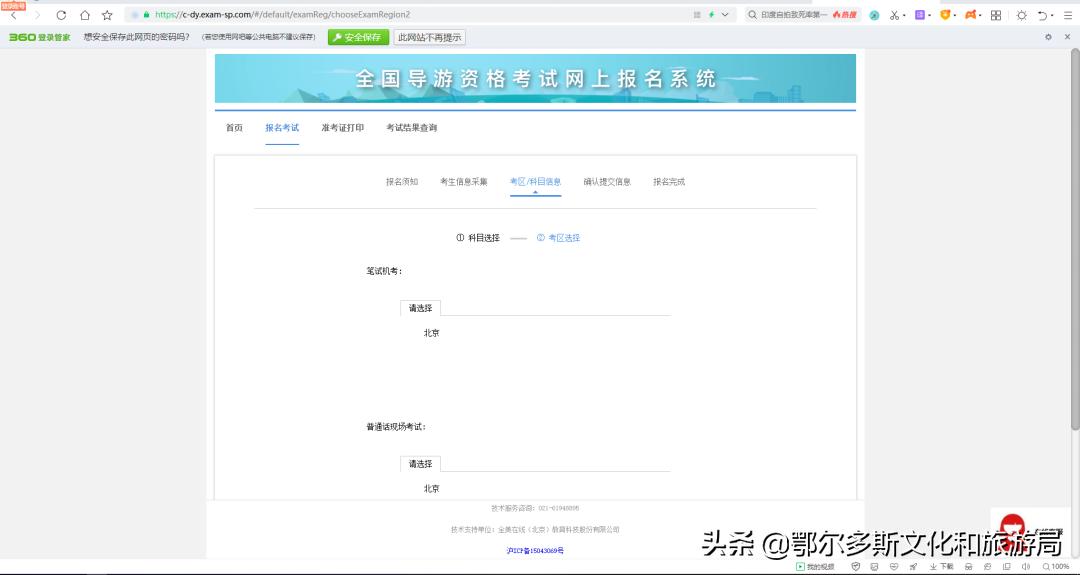Expand dropdown arrow beside undo icon
The image size is (1080, 575).
tap(1052, 15)
